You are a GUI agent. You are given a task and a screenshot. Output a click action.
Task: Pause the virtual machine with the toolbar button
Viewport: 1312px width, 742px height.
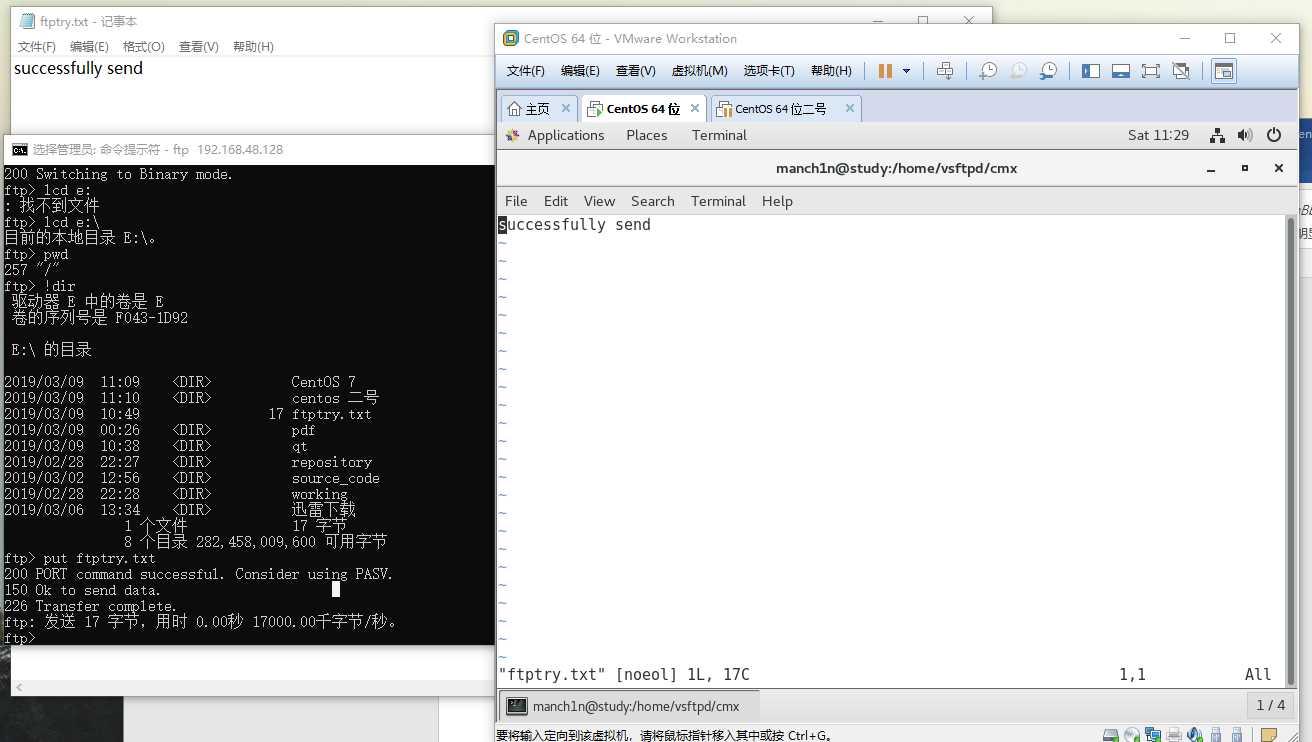tap(885, 71)
